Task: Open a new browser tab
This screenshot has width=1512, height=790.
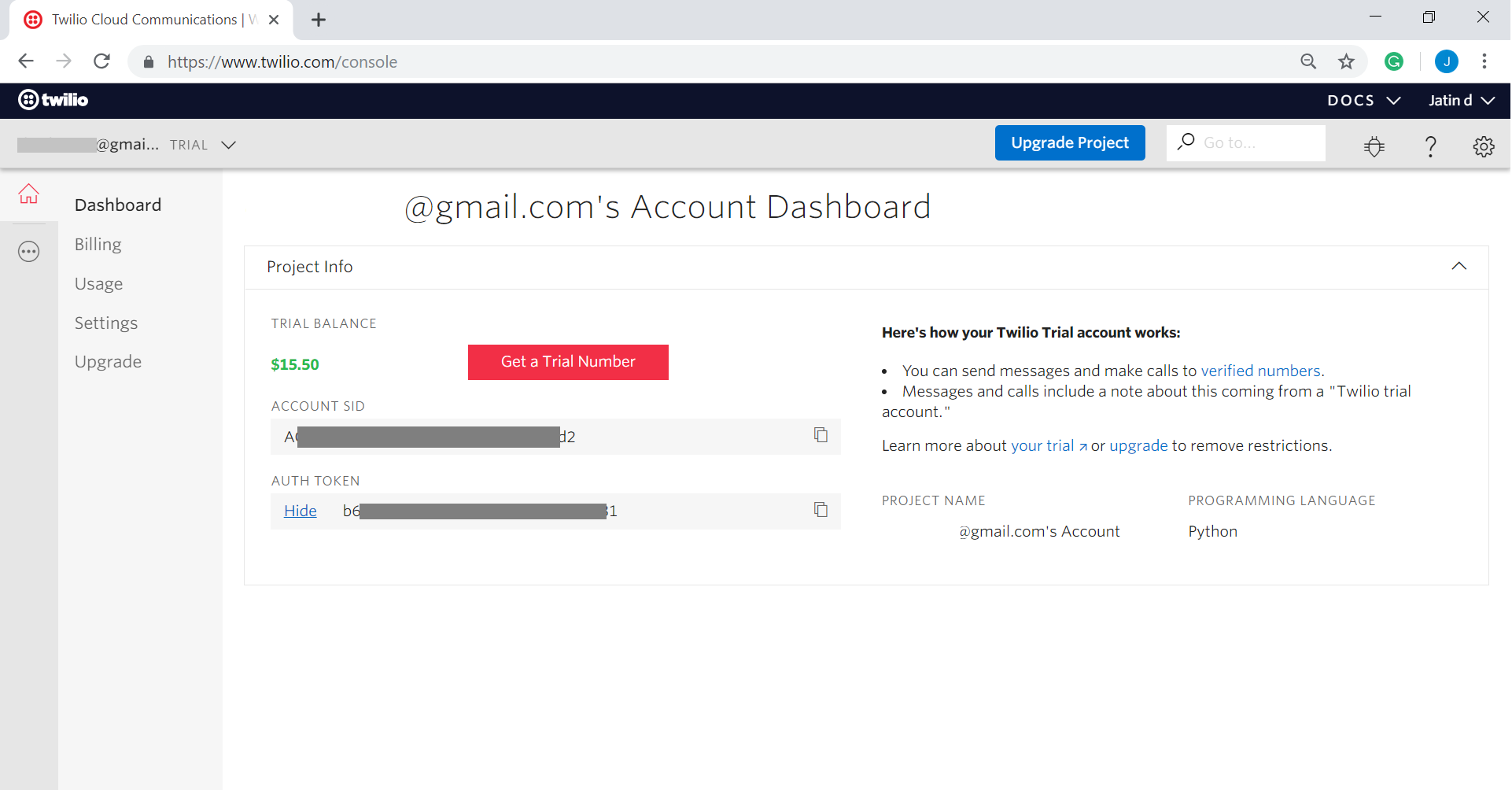Action: coord(319,20)
